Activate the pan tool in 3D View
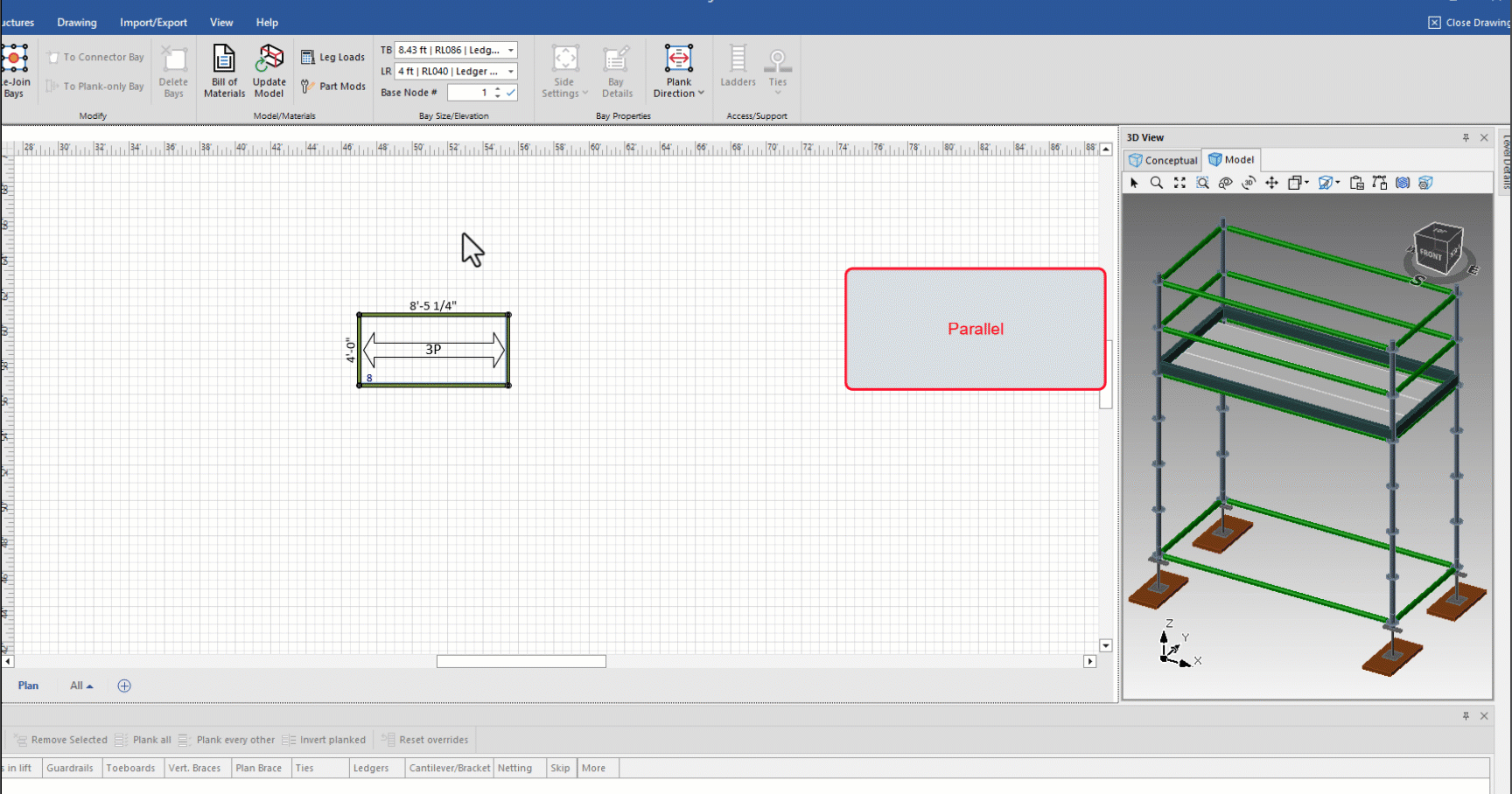Screen dimensions: 1512x794 1271,183
